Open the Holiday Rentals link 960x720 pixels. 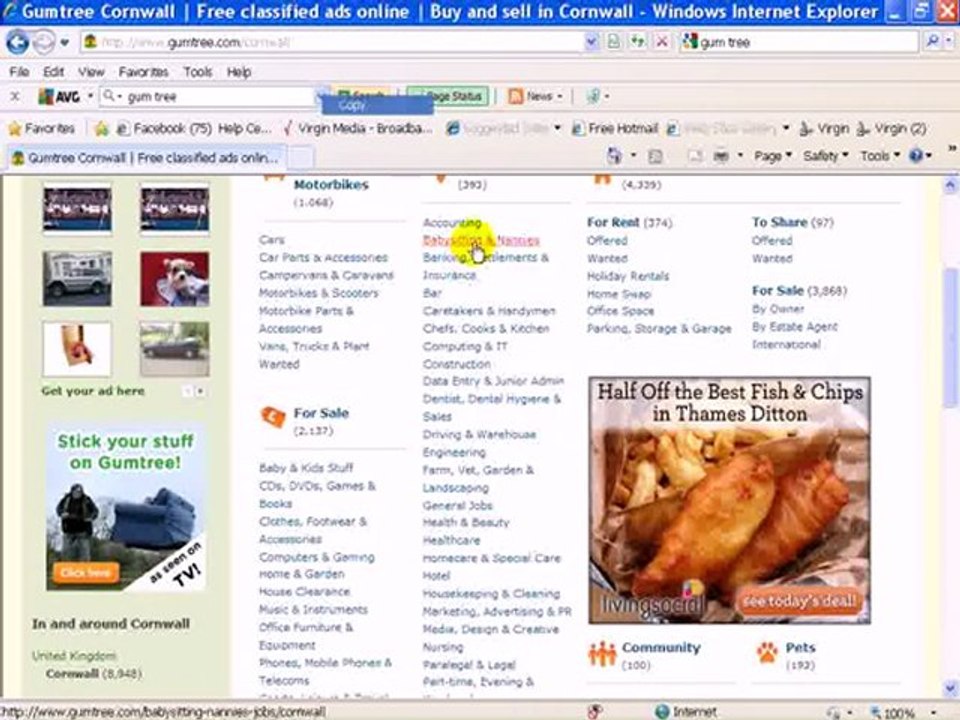click(x=628, y=276)
